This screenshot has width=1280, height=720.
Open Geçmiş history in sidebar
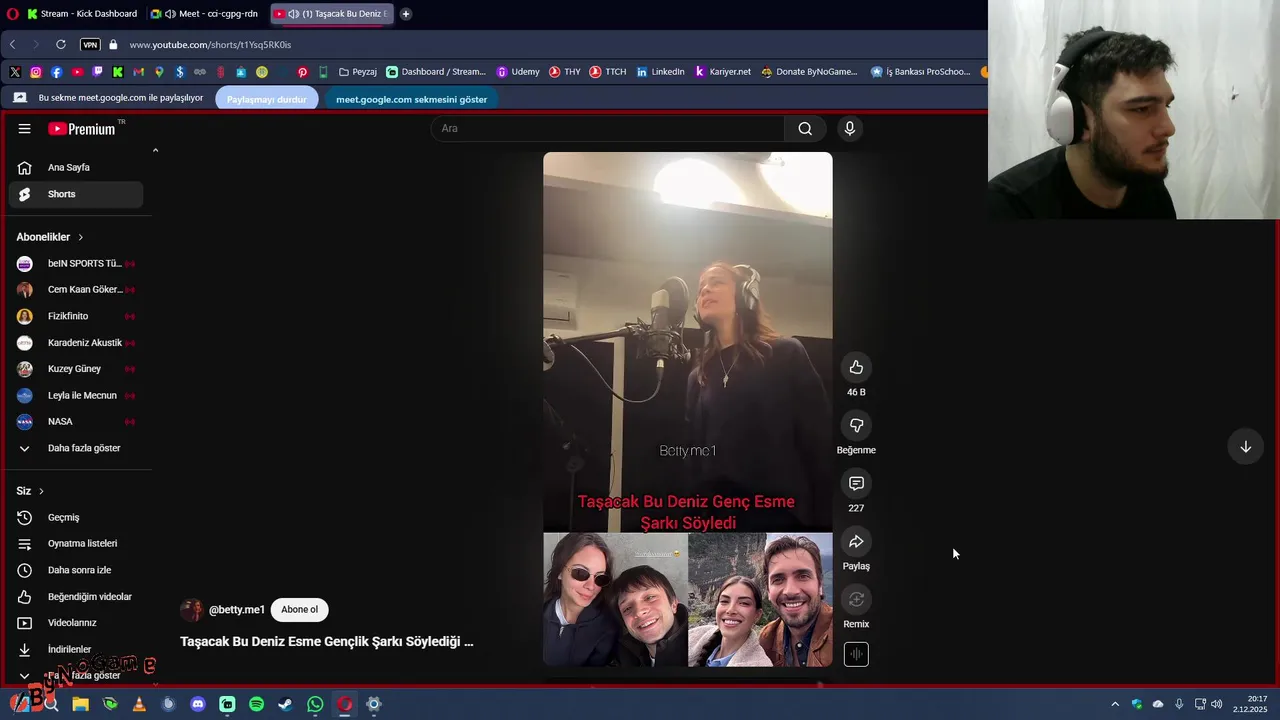coord(76,517)
